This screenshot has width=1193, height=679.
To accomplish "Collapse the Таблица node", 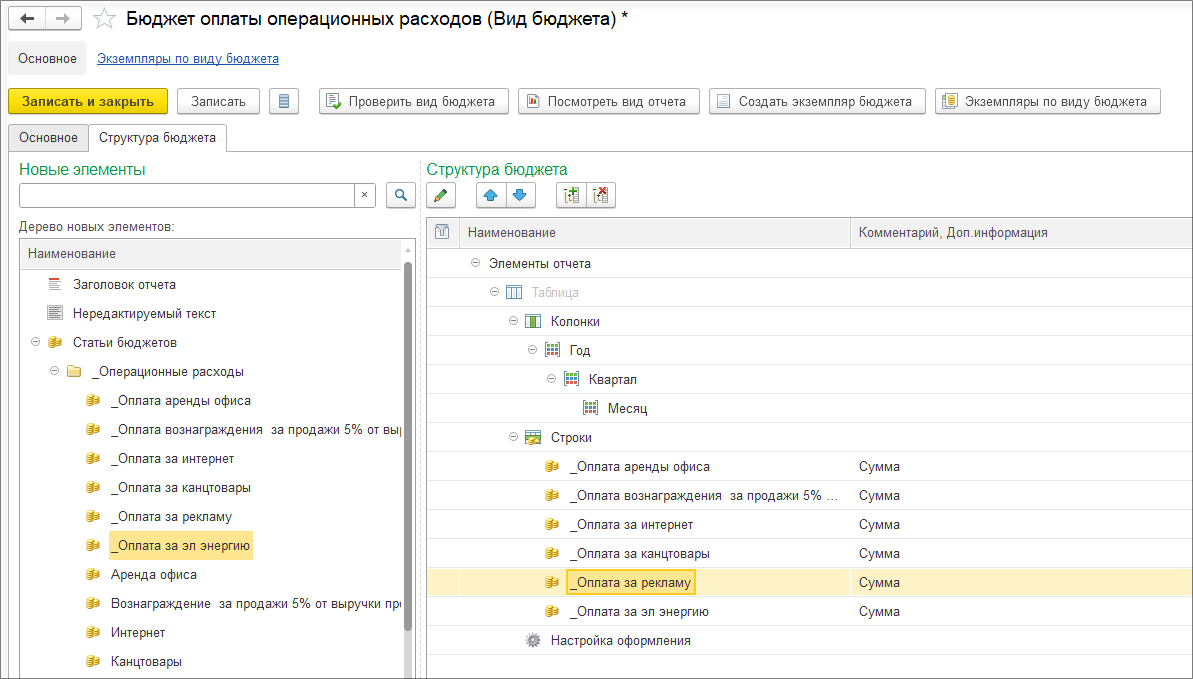I will coord(495,292).
